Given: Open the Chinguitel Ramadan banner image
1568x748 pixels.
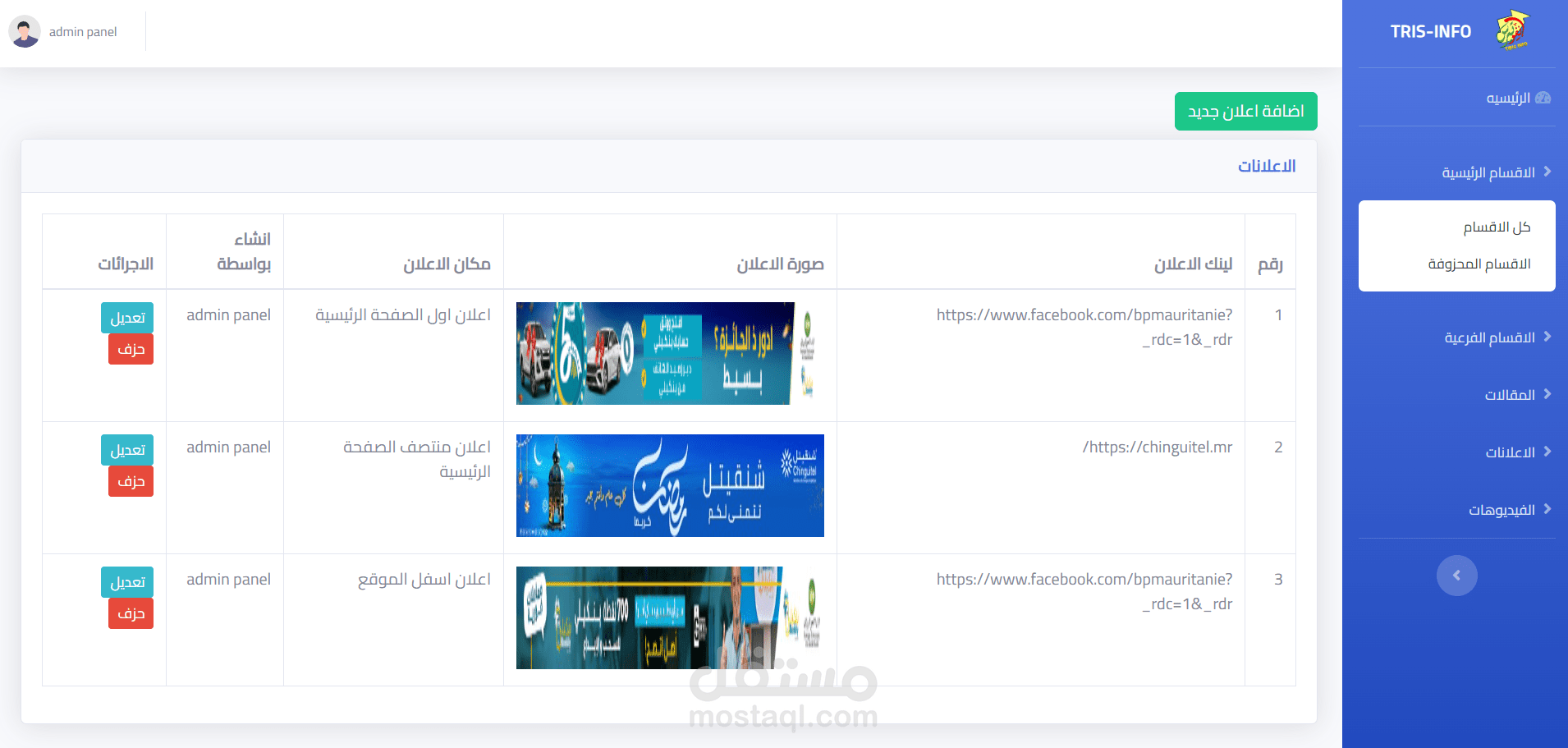Looking at the screenshot, I should click(x=670, y=485).
